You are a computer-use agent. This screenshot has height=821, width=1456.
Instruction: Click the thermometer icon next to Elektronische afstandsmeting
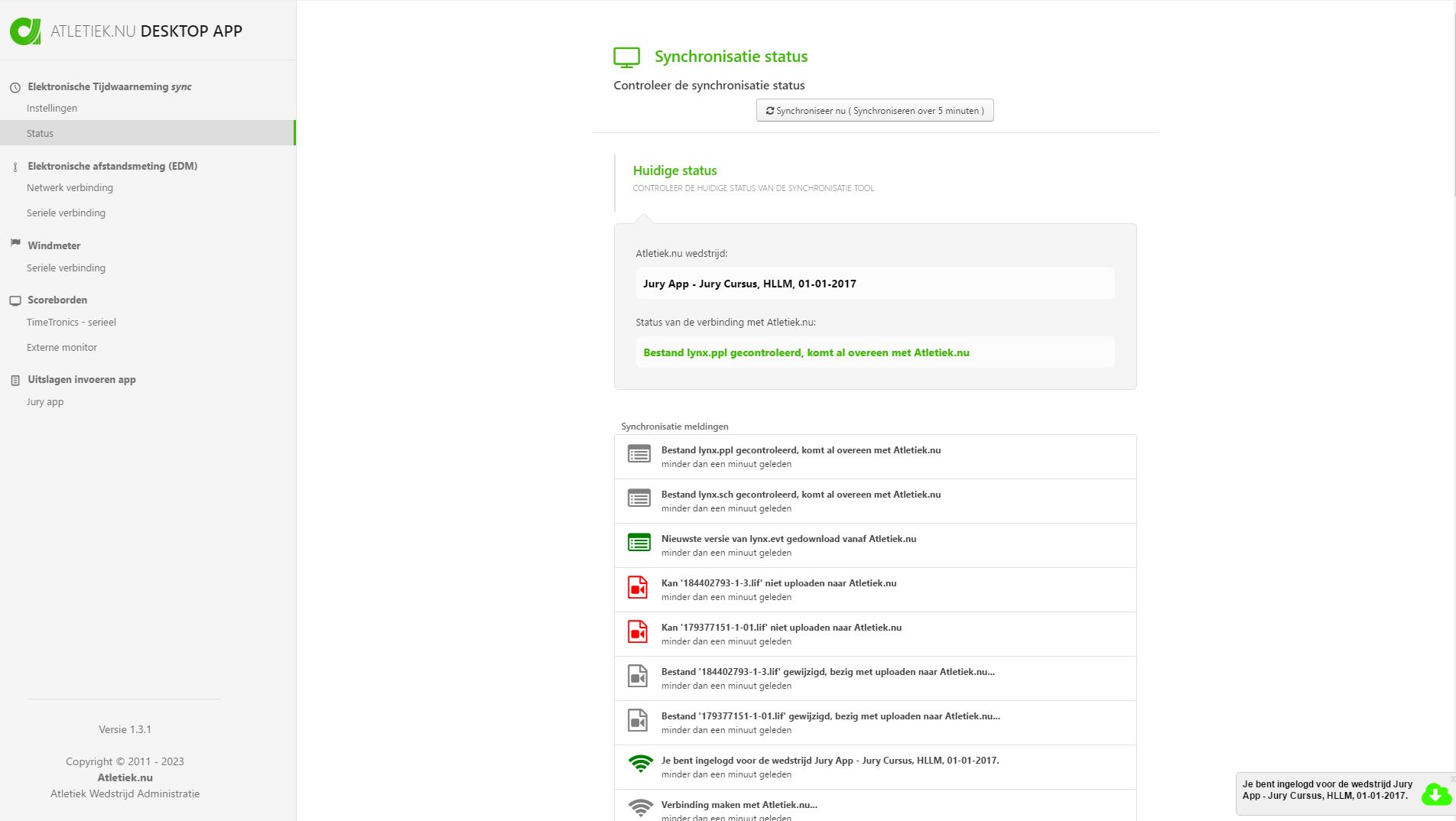(x=15, y=166)
